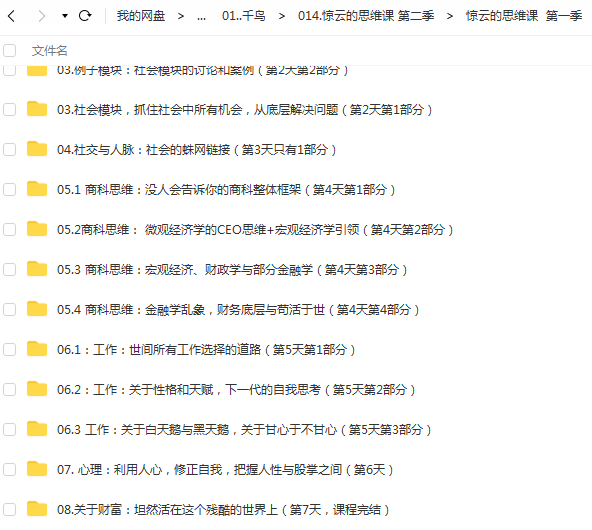The image size is (592, 530).
Task: Open folder icon of 03.社会模块
Action: tap(37, 109)
